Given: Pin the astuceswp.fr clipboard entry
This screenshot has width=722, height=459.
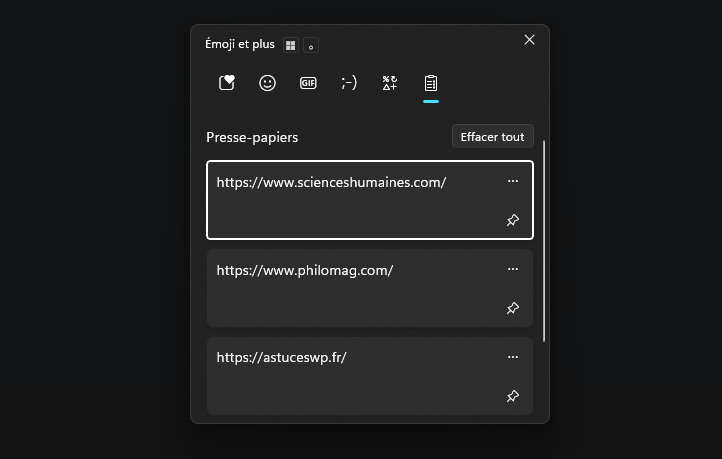Looking at the screenshot, I should click(512, 396).
